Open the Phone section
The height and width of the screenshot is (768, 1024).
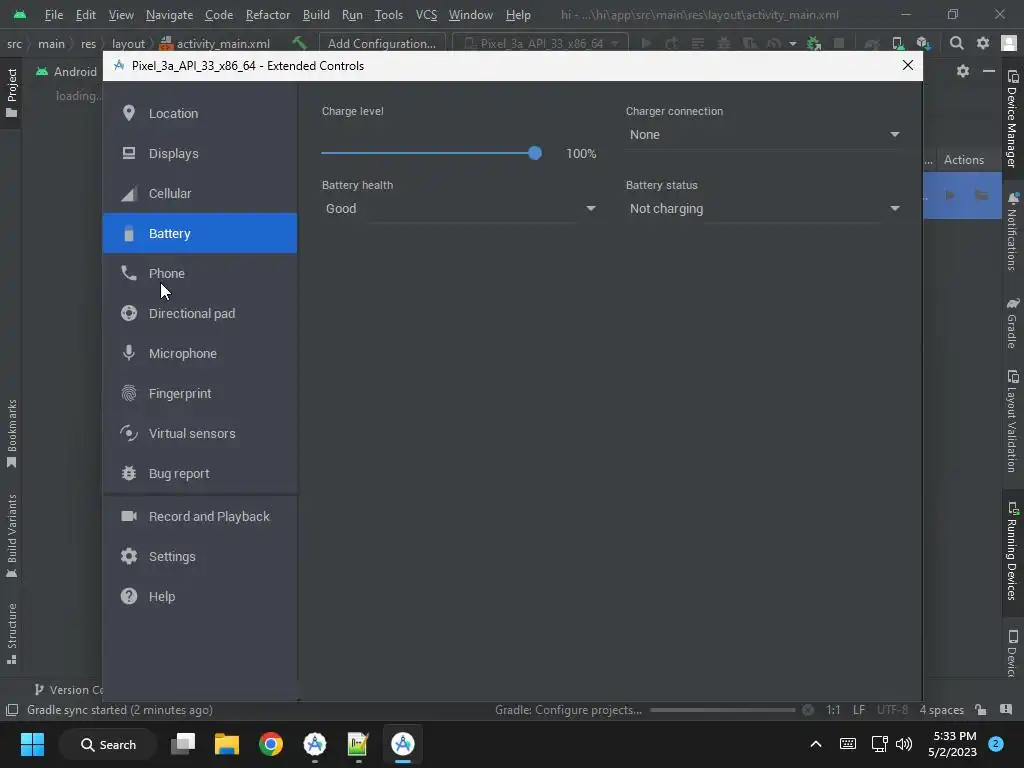199,273
